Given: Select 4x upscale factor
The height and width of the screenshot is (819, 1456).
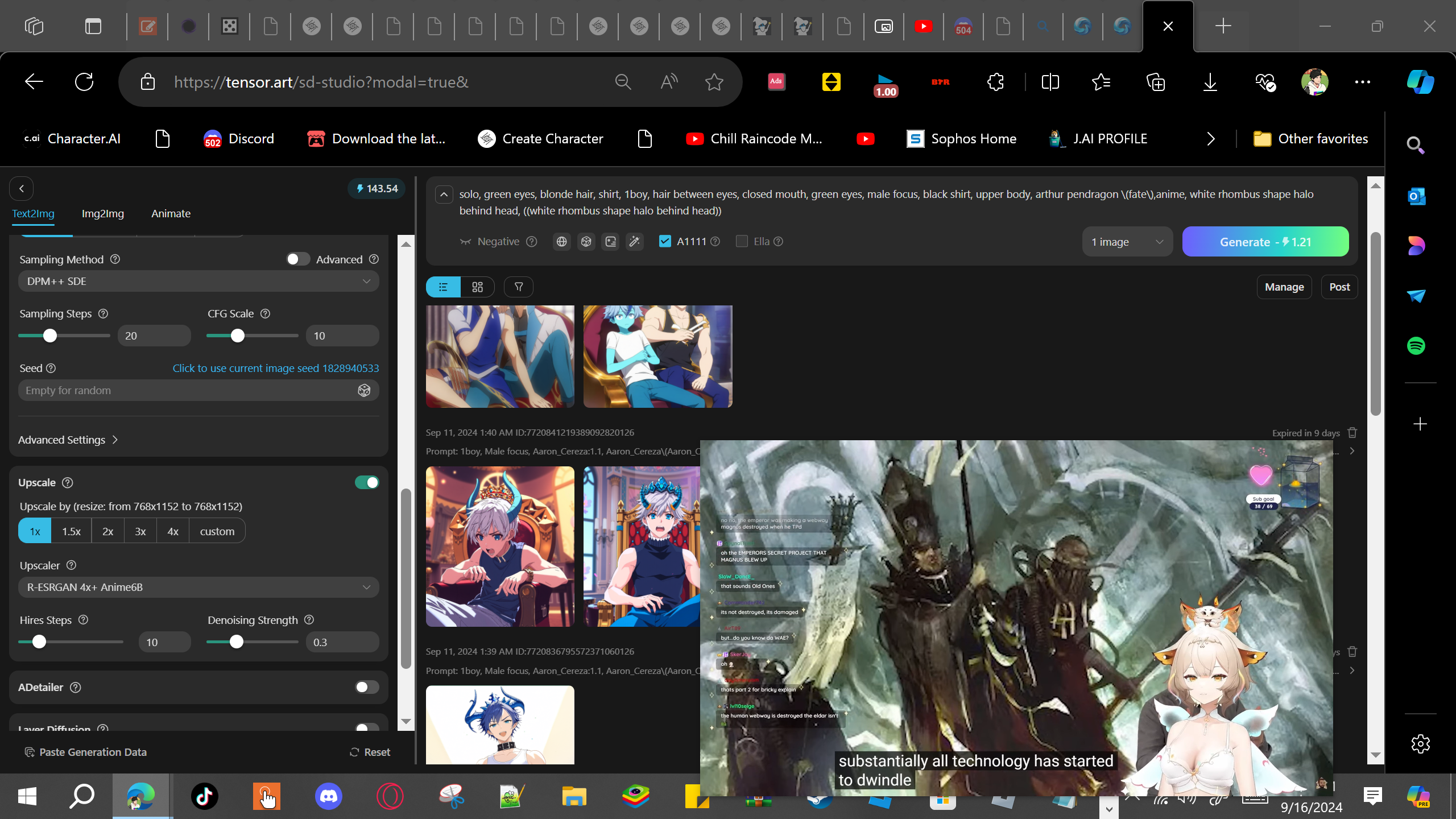Looking at the screenshot, I should [x=173, y=531].
